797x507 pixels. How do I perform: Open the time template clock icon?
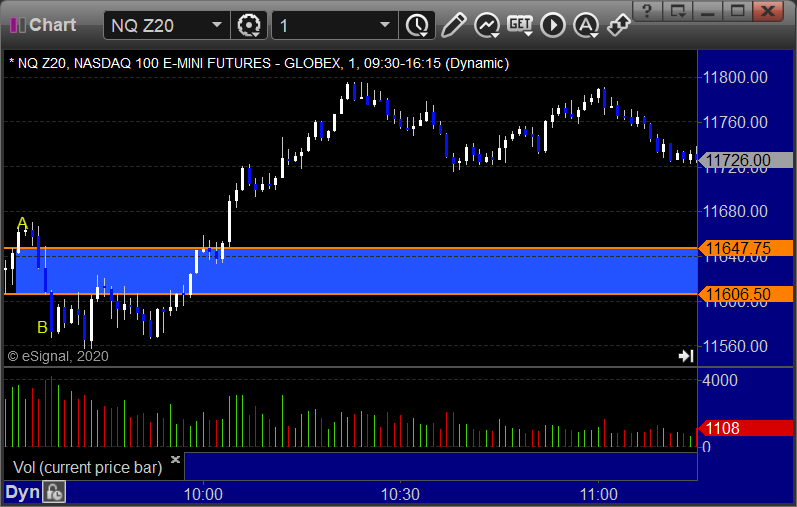pos(417,25)
